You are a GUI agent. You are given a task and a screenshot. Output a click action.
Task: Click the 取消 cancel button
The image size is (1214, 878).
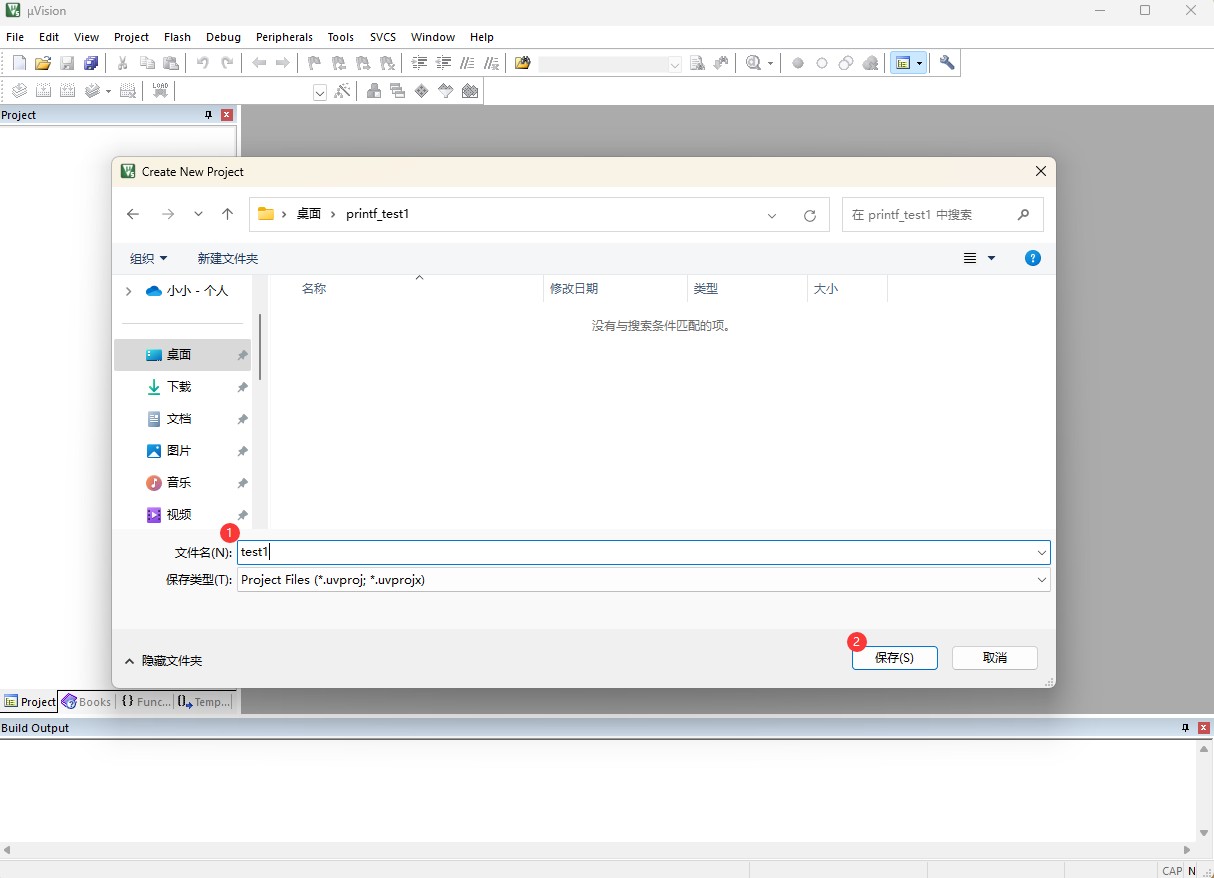point(994,658)
